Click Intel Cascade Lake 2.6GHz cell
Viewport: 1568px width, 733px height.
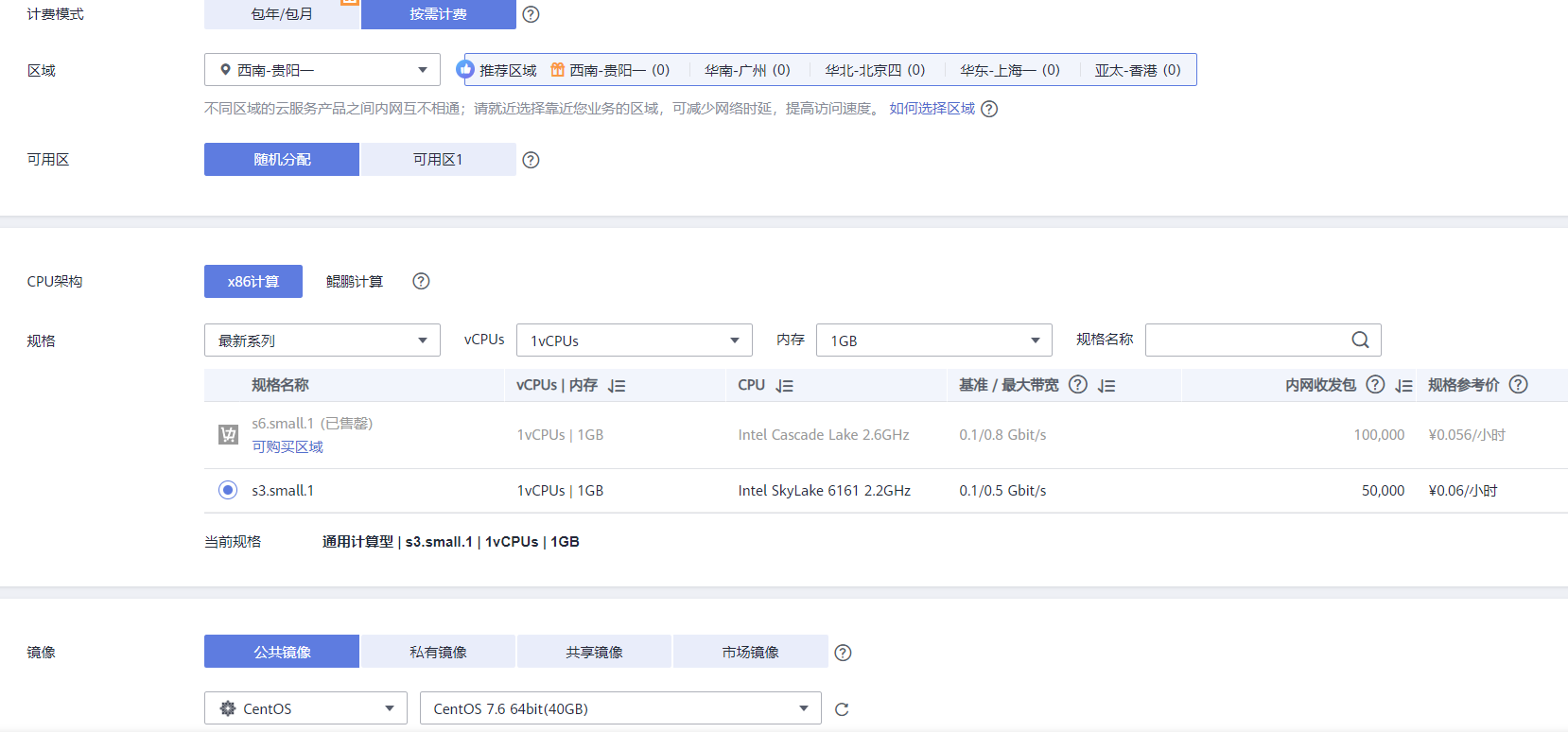coord(824,435)
